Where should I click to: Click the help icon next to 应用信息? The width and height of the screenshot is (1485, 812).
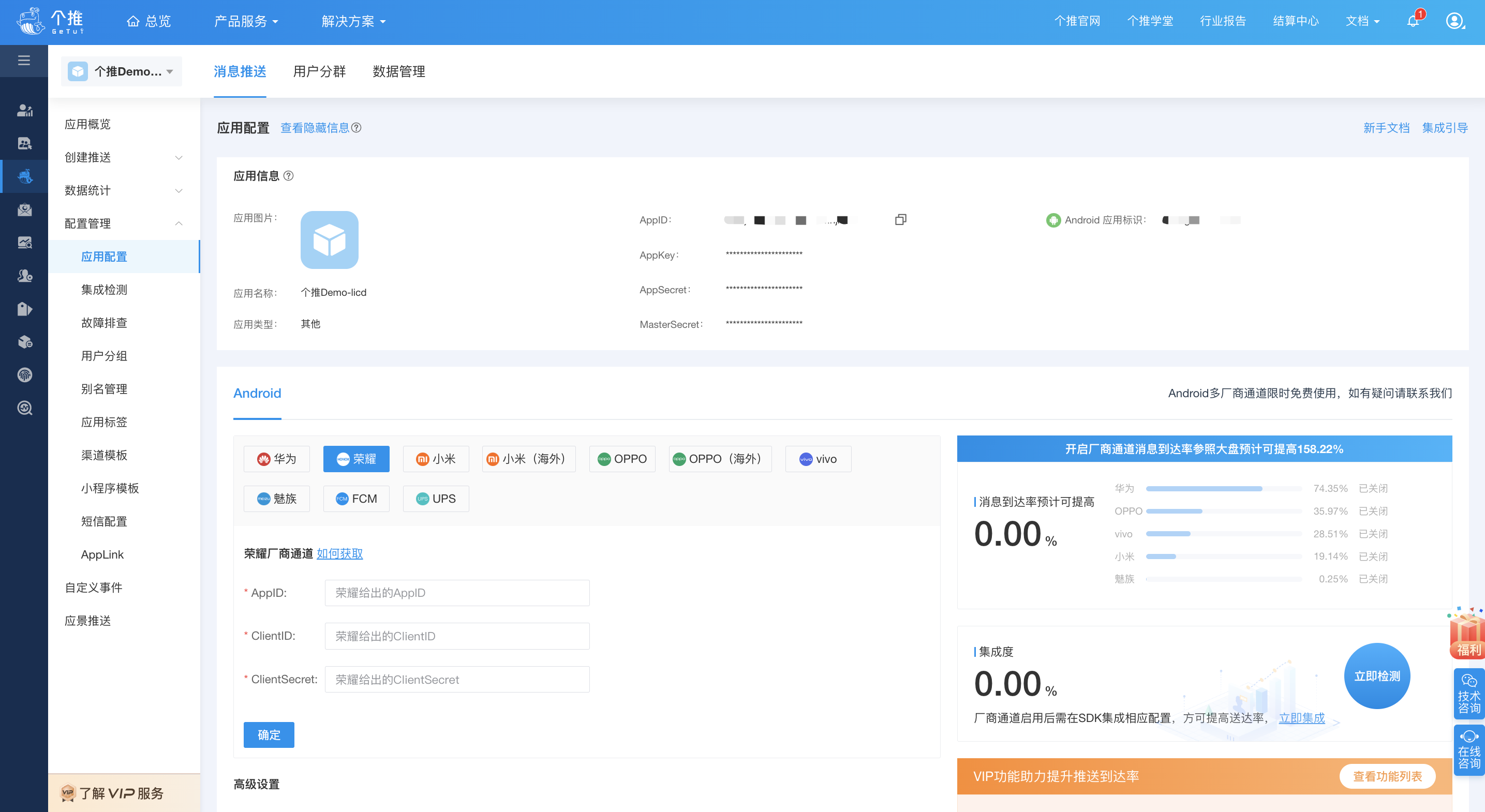[289, 176]
